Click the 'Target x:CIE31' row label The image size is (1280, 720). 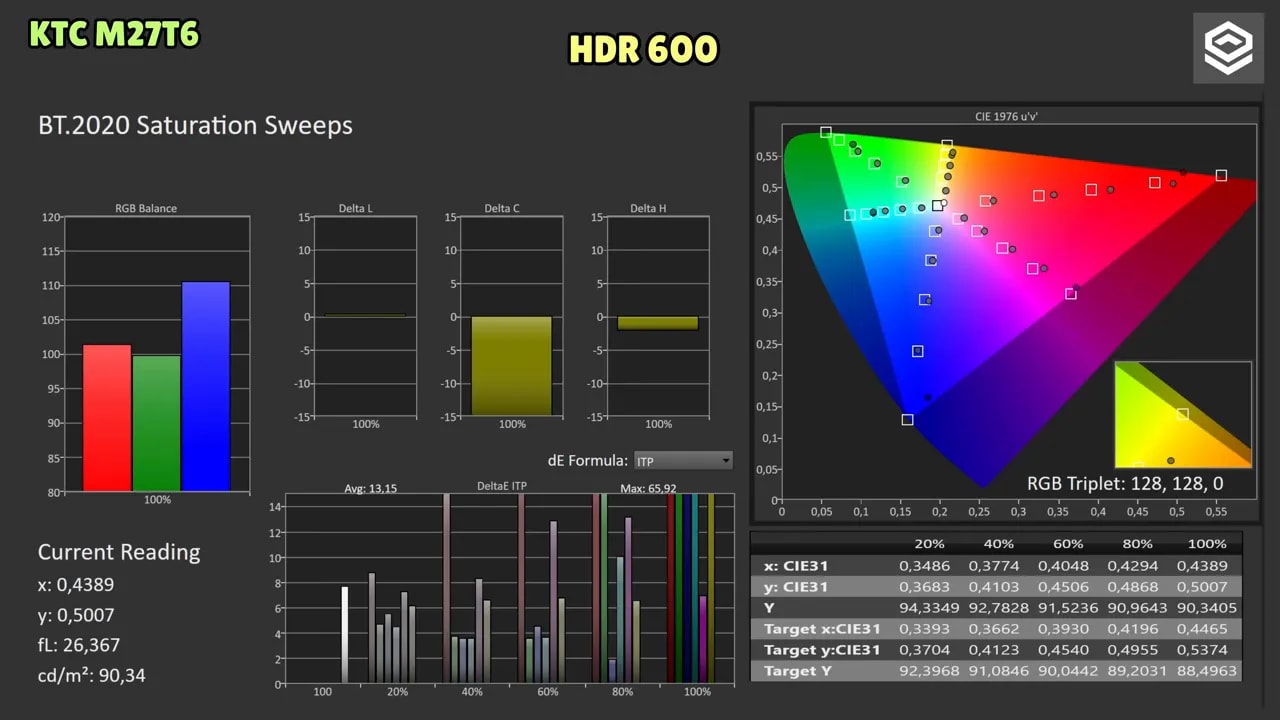822,629
